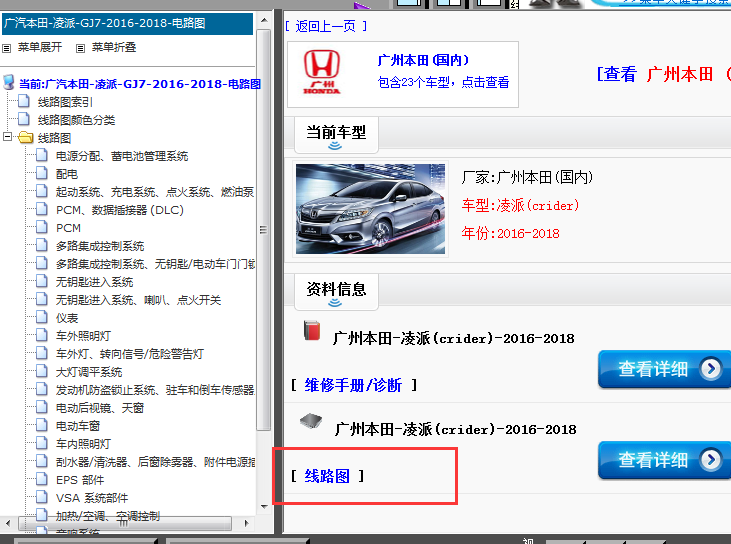This screenshot has width=731, height=544.
Task: Click the tree panel scroll-down arrow
Action: [x=264, y=506]
